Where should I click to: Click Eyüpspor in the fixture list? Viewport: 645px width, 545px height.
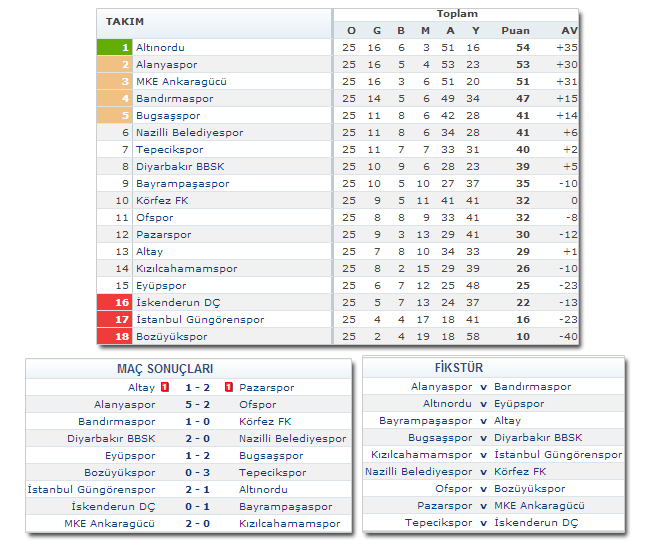point(518,403)
